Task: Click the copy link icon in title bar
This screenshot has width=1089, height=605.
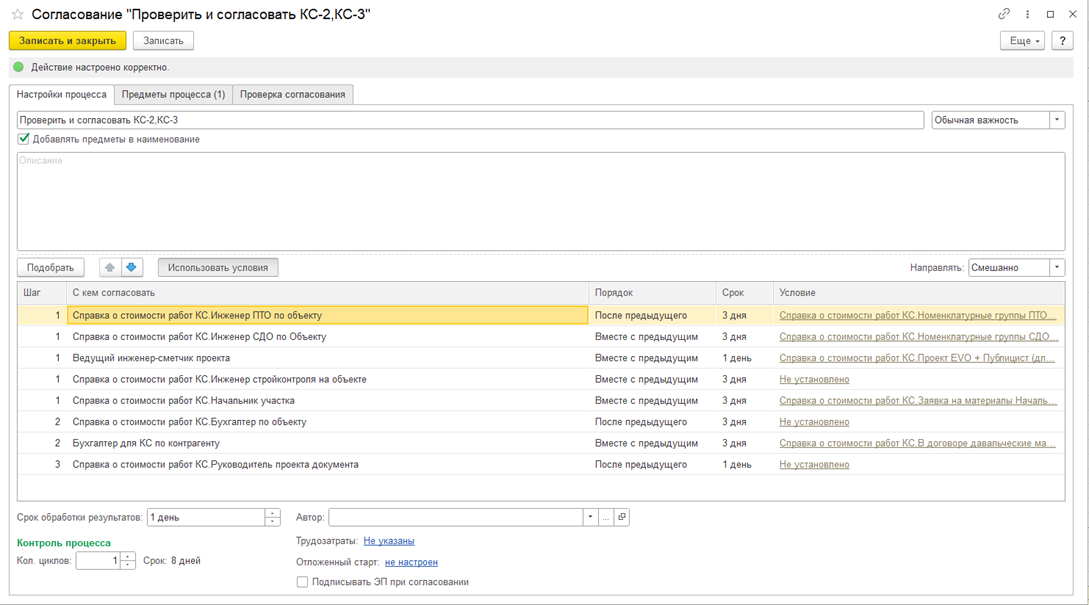Action: pyautogui.click(x=1004, y=14)
